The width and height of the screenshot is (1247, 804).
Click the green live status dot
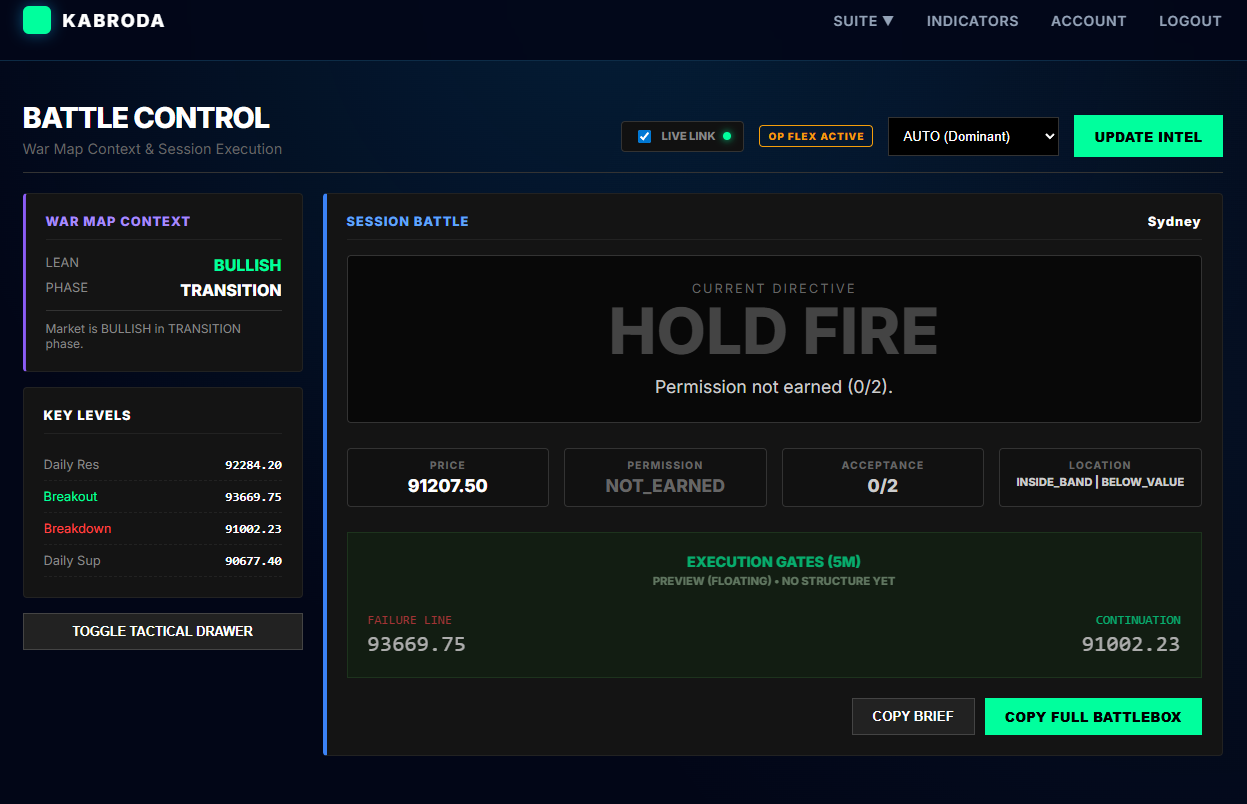point(727,136)
